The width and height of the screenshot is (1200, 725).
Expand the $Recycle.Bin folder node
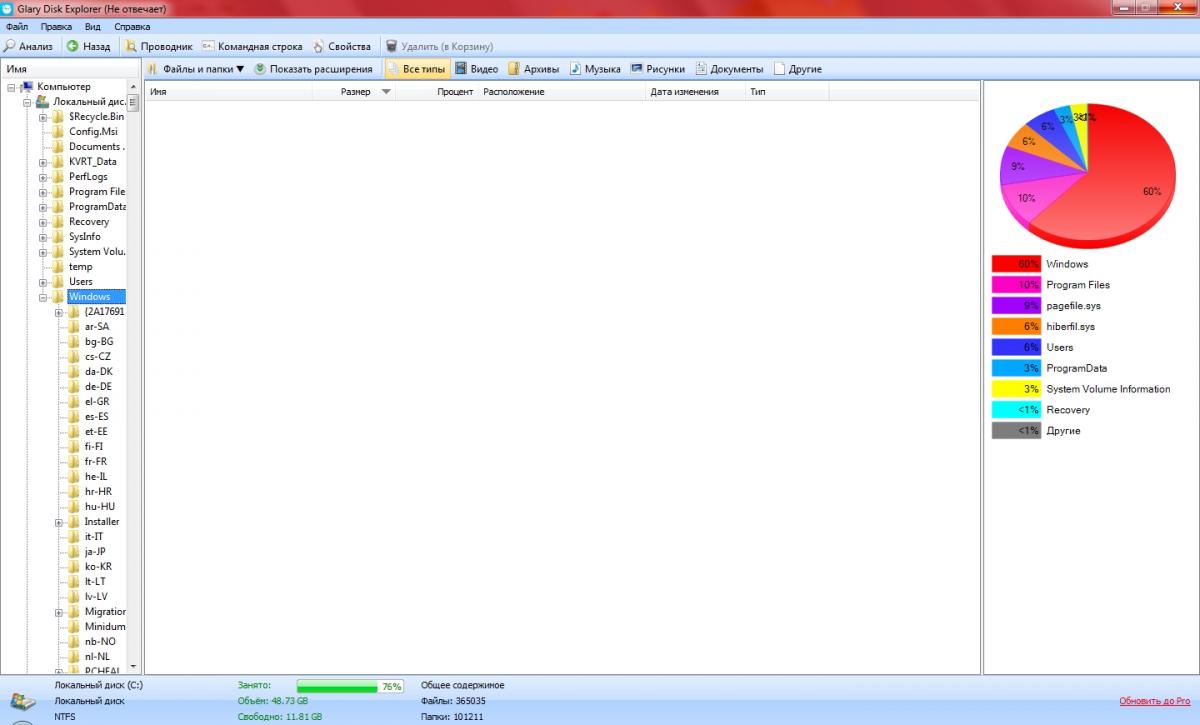[43, 117]
